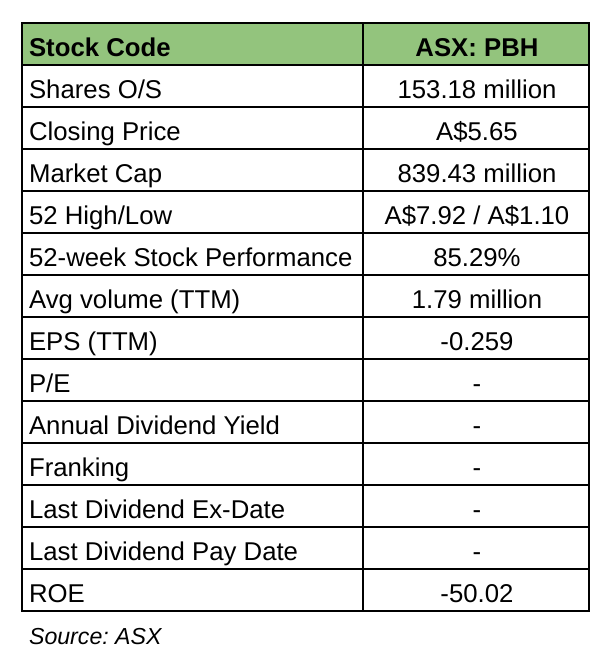Select the Market Cap label cell

tap(96, 173)
